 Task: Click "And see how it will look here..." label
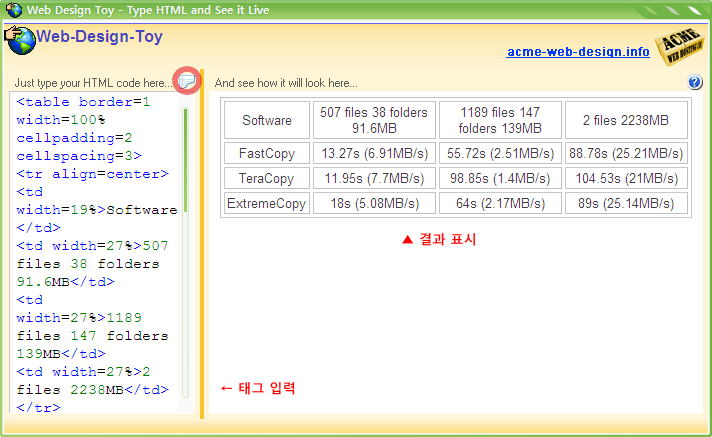pos(286,83)
